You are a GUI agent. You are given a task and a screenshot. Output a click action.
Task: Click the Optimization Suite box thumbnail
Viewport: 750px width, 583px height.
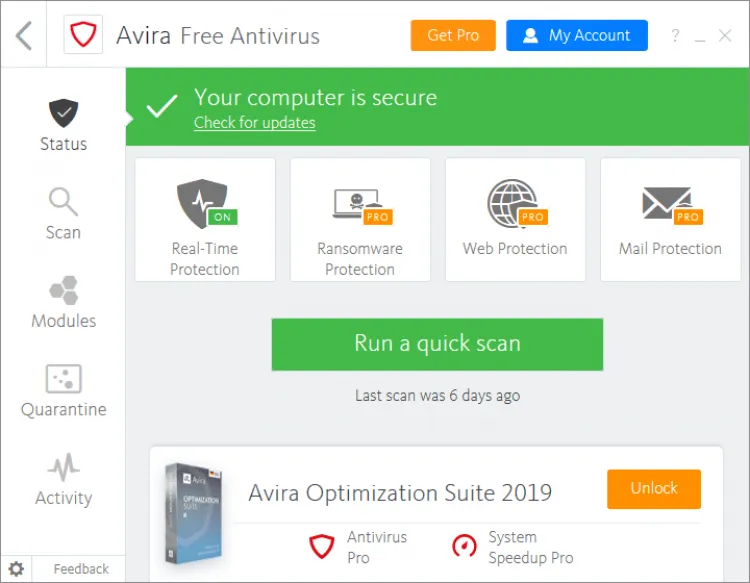coord(195,513)
